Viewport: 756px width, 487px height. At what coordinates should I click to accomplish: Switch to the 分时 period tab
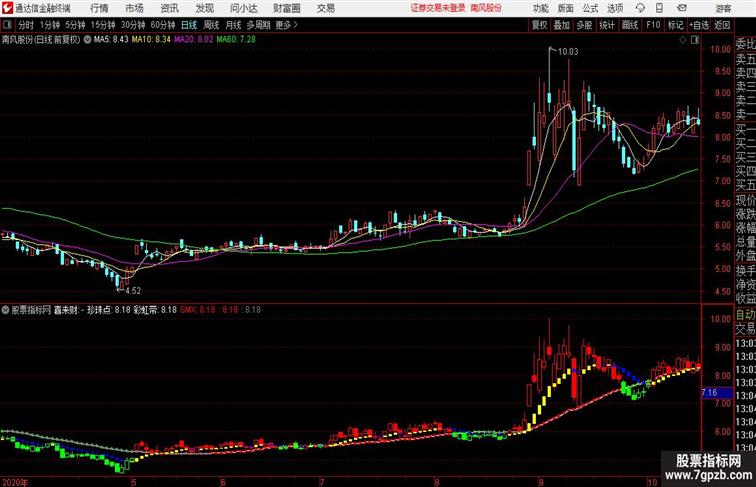click(26, 25)
